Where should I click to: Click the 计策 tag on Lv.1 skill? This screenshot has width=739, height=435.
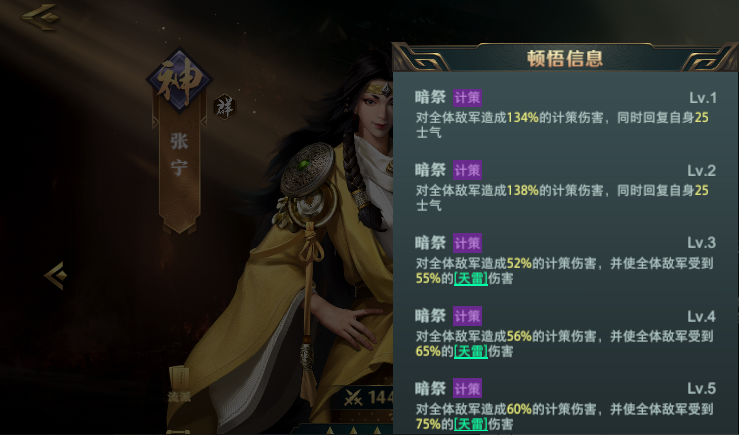467,98
